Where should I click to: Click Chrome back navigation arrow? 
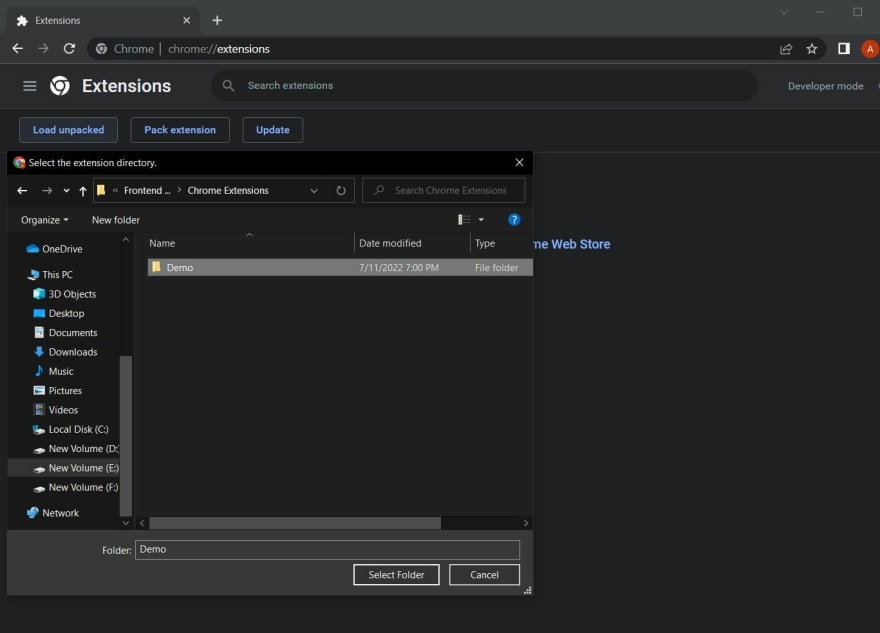[x=17, y=49]
